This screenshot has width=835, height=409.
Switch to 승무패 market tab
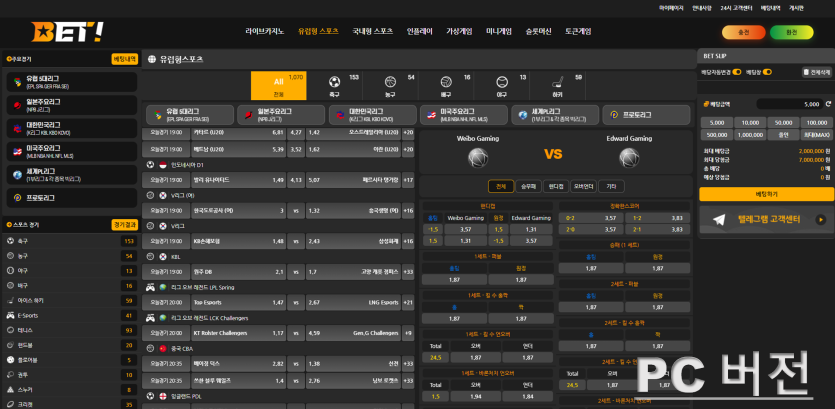tap(528, 186)
